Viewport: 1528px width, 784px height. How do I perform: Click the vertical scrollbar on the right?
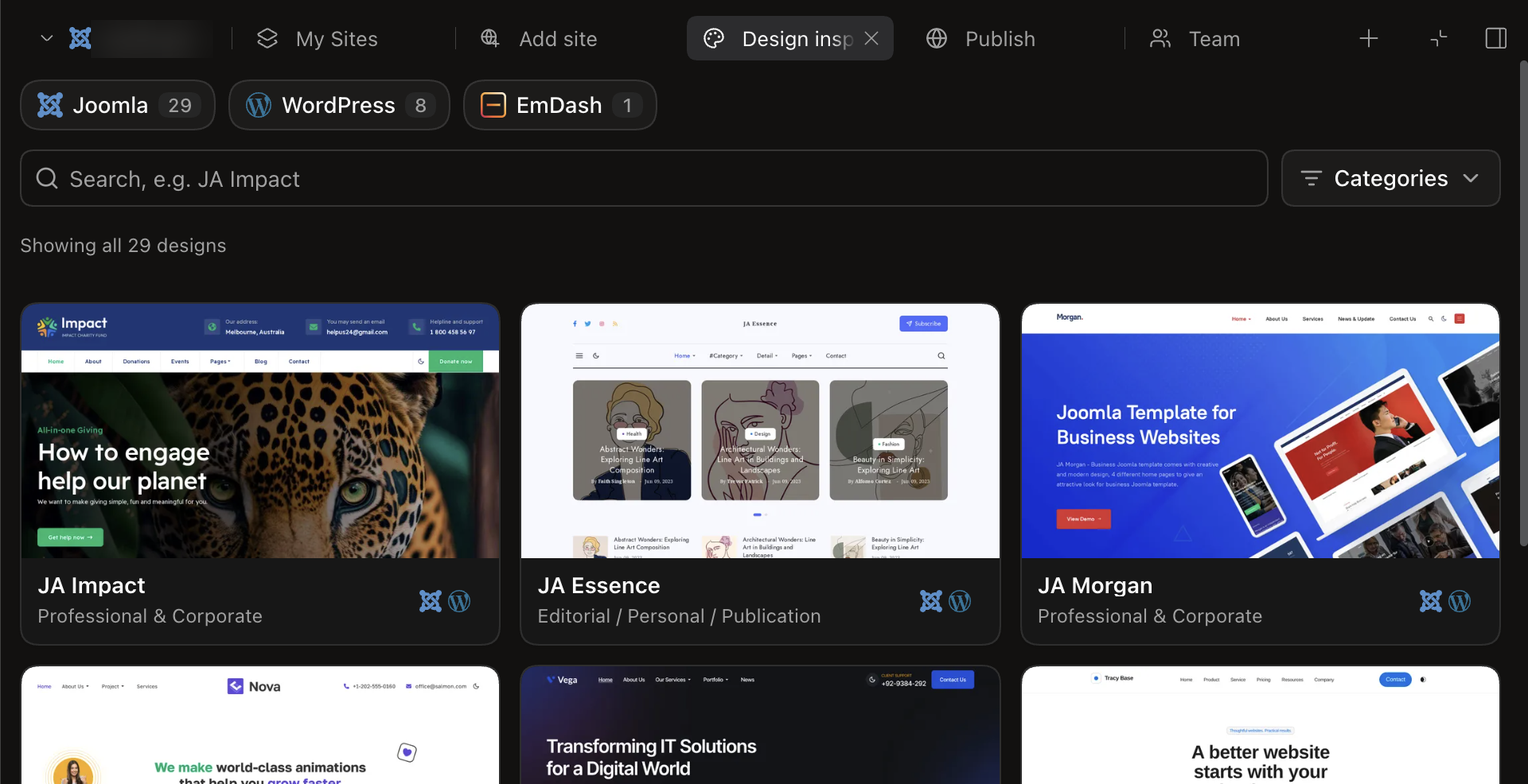1523,303
